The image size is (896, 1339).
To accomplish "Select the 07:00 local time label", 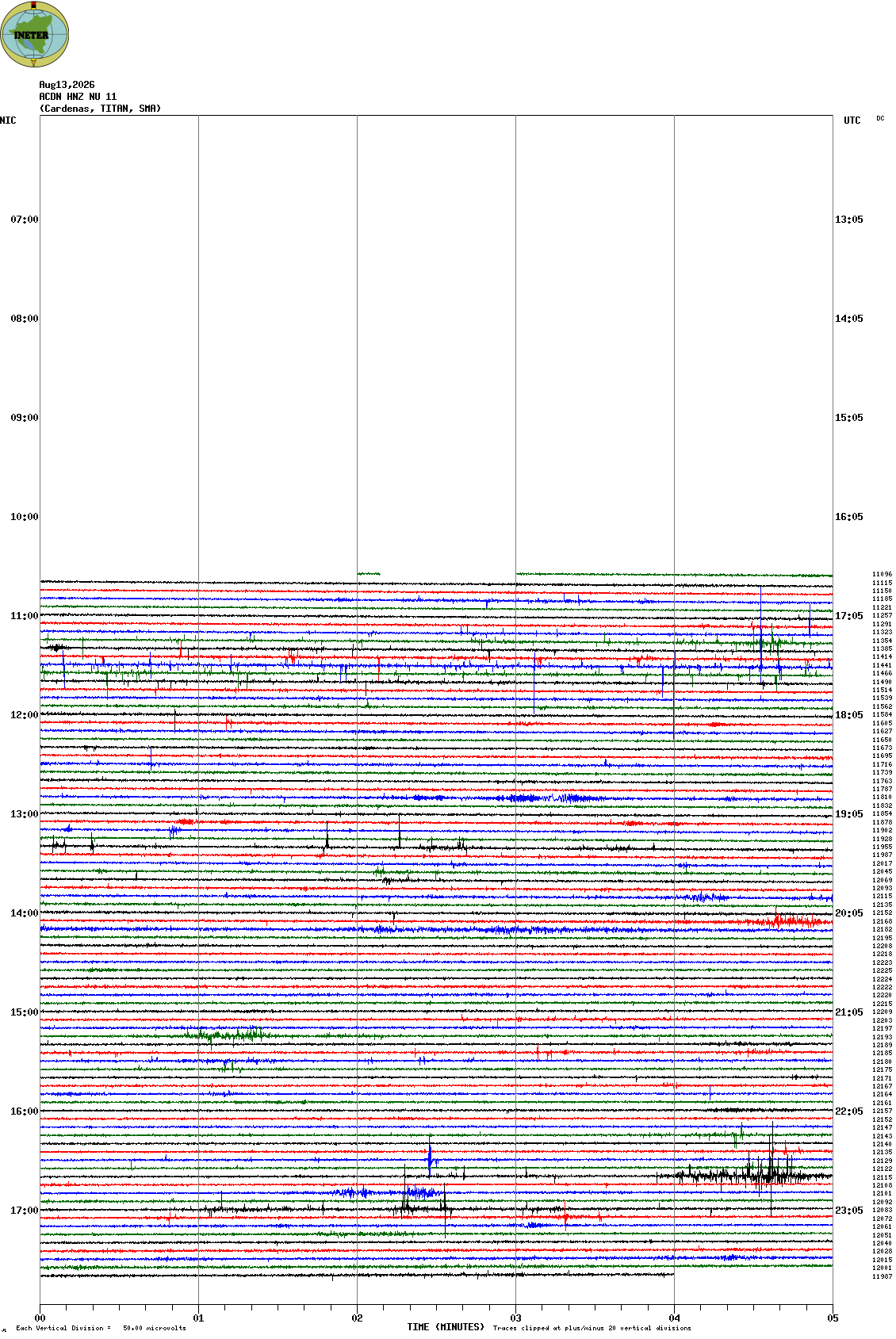I will point(25,220).
